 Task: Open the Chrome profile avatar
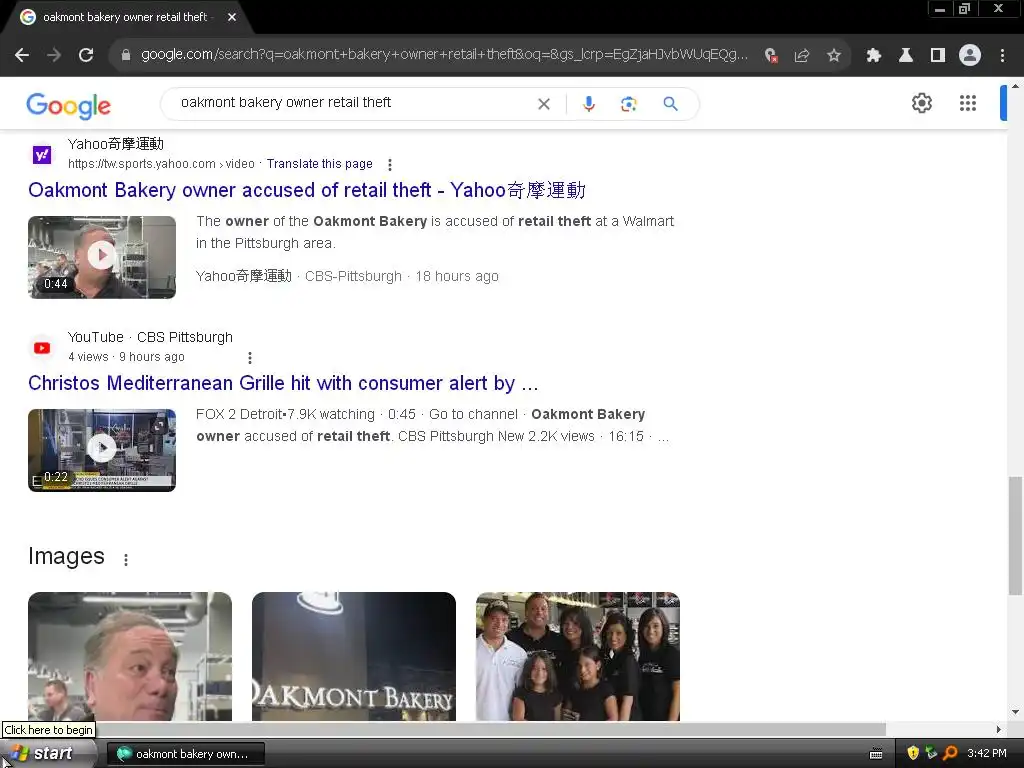970,56
